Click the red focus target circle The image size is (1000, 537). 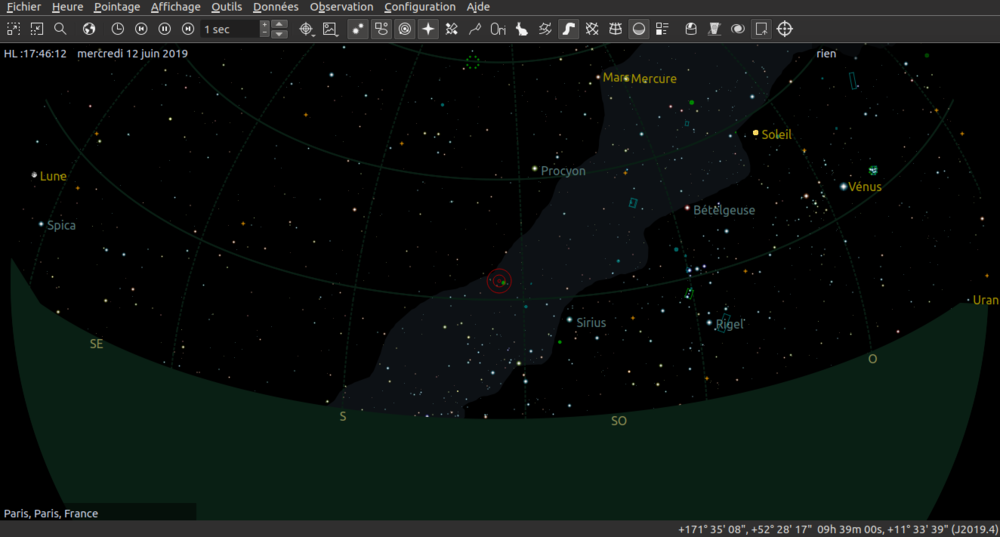(x=499, y=281)
